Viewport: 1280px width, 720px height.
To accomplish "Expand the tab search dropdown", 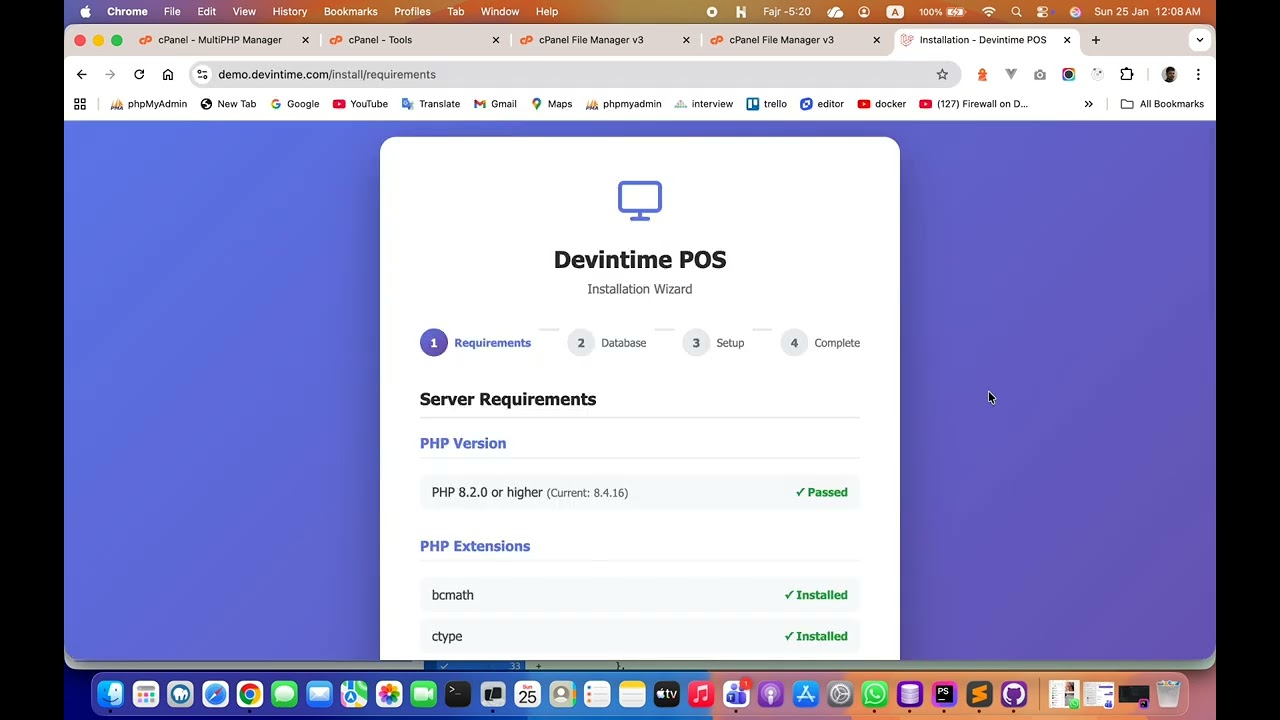I will coord(1199,40).
